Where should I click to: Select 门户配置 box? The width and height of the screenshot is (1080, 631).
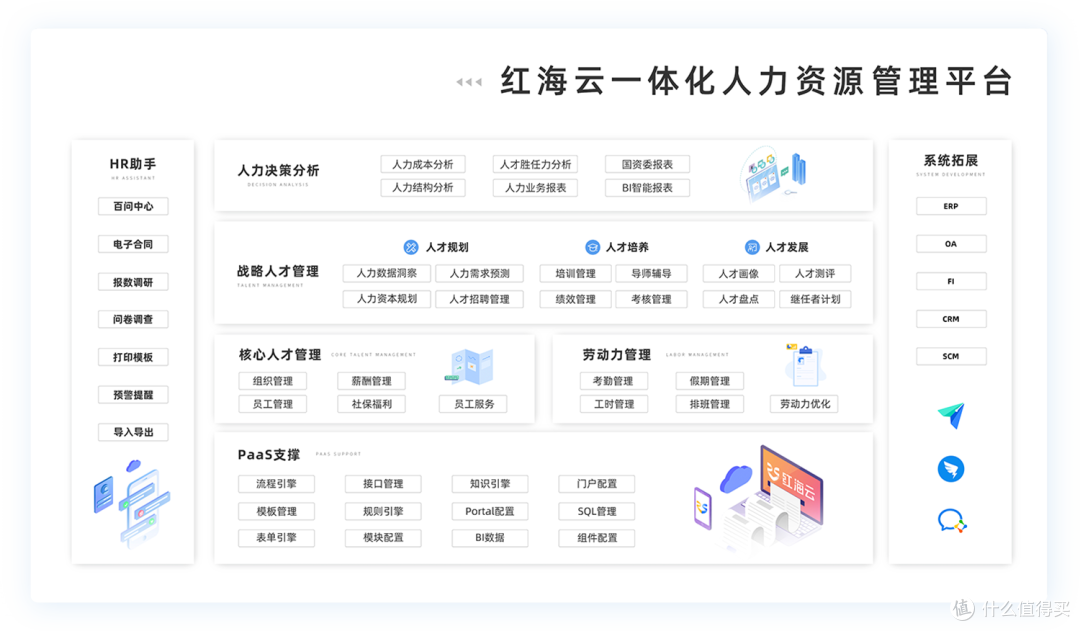coord(597,484)
